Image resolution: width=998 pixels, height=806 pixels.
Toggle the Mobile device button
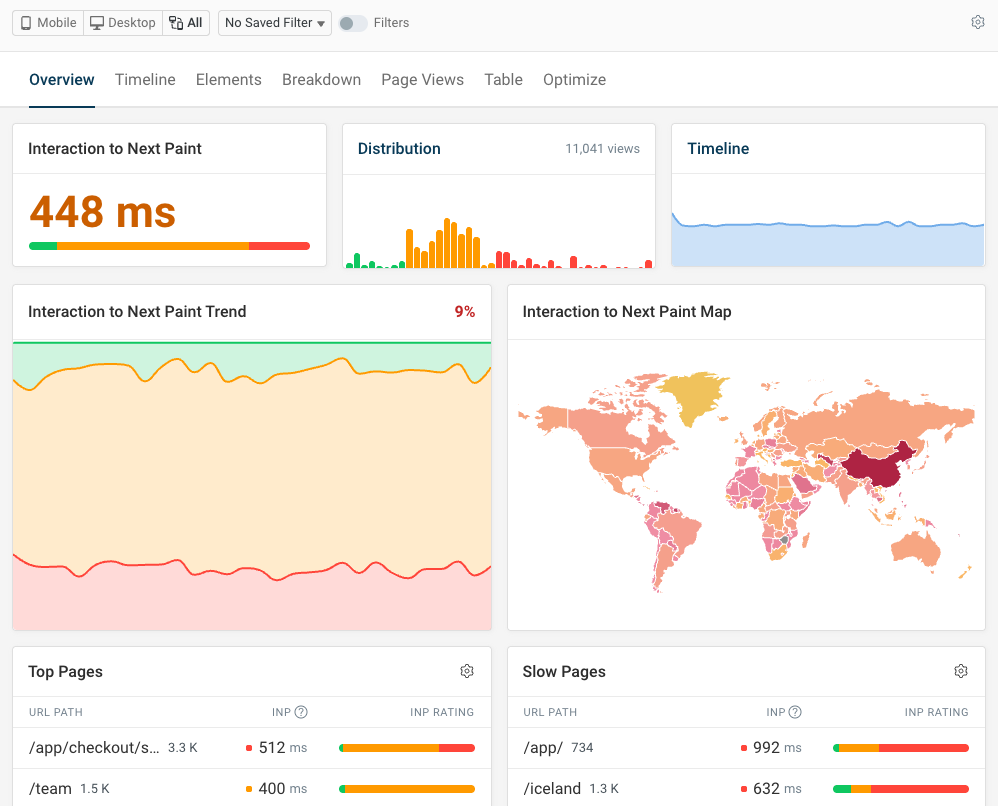47,22
